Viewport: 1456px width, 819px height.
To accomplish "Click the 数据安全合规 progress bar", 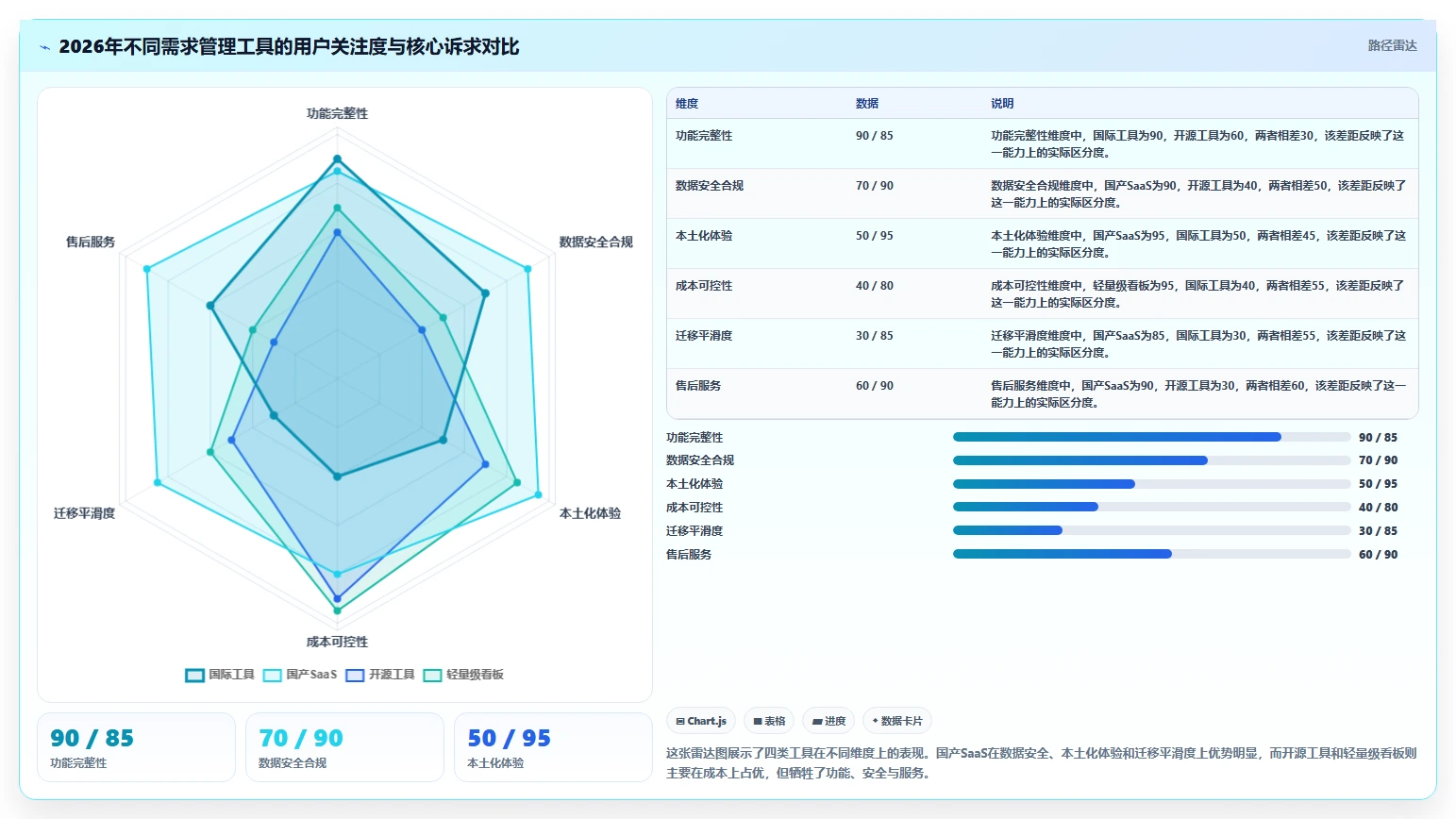I will [x=1152, y=460].
